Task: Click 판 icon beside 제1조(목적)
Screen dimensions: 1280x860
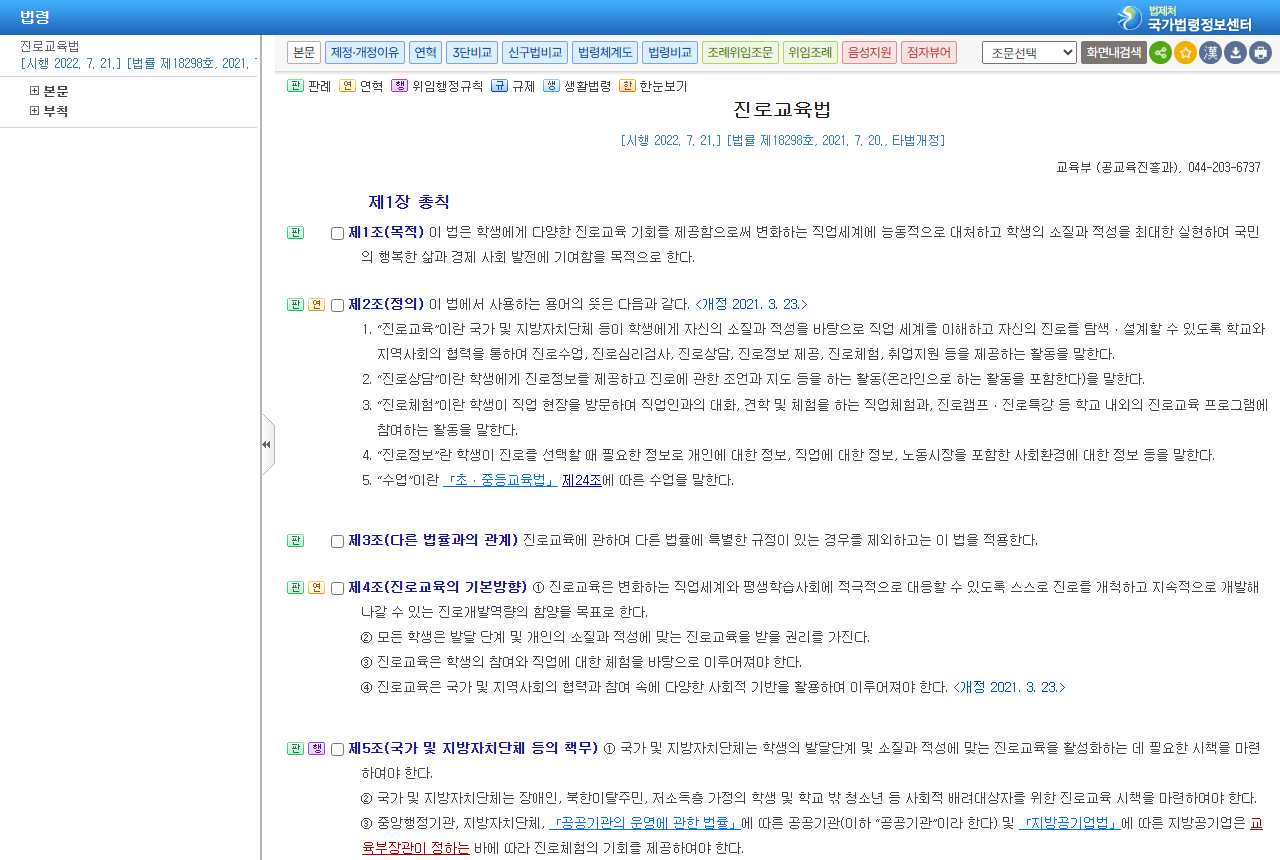Action: click(295, 233)
